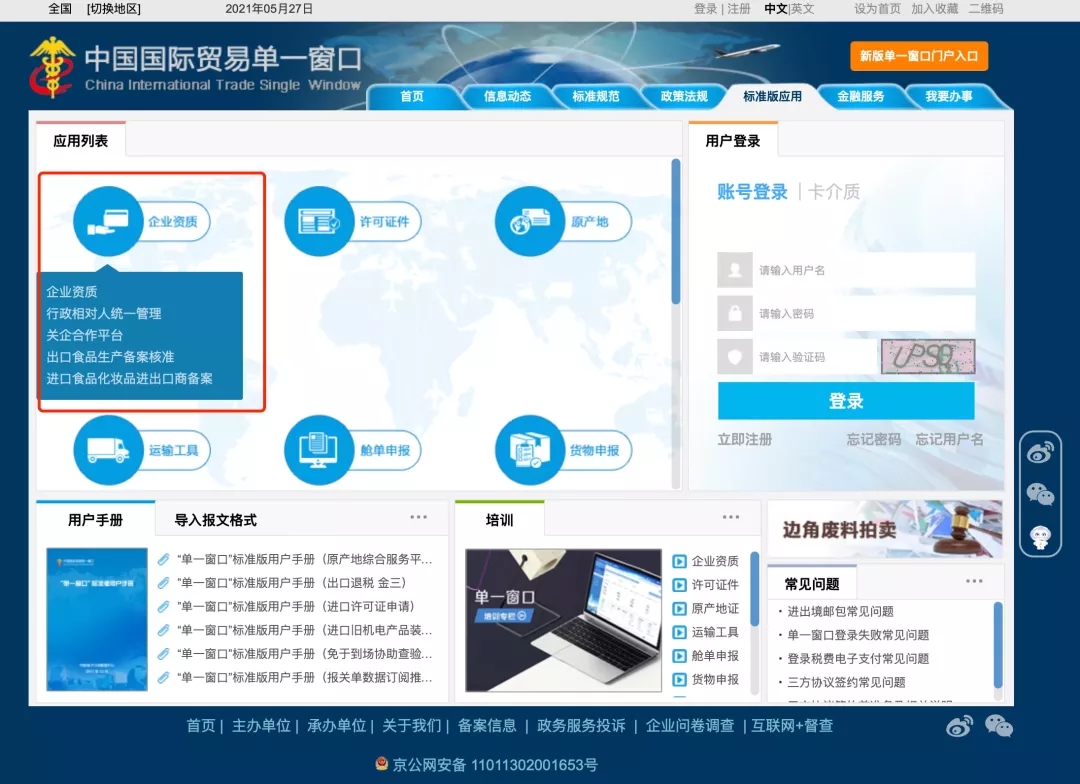
Task: Open 新版单一窗口门户入口
Action: (917, 56)
